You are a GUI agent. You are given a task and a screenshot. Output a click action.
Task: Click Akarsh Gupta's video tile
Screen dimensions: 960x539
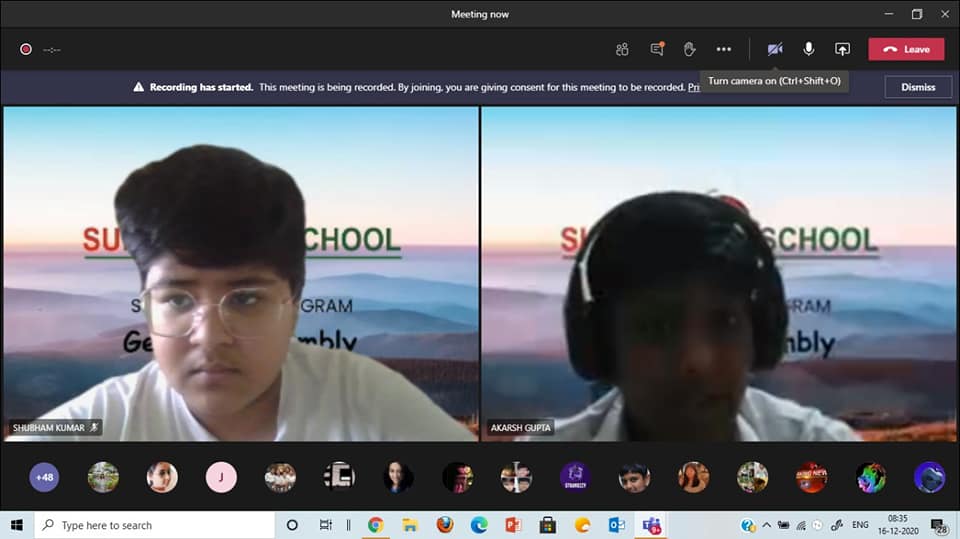pyautogui.click(x=718, y=274)
